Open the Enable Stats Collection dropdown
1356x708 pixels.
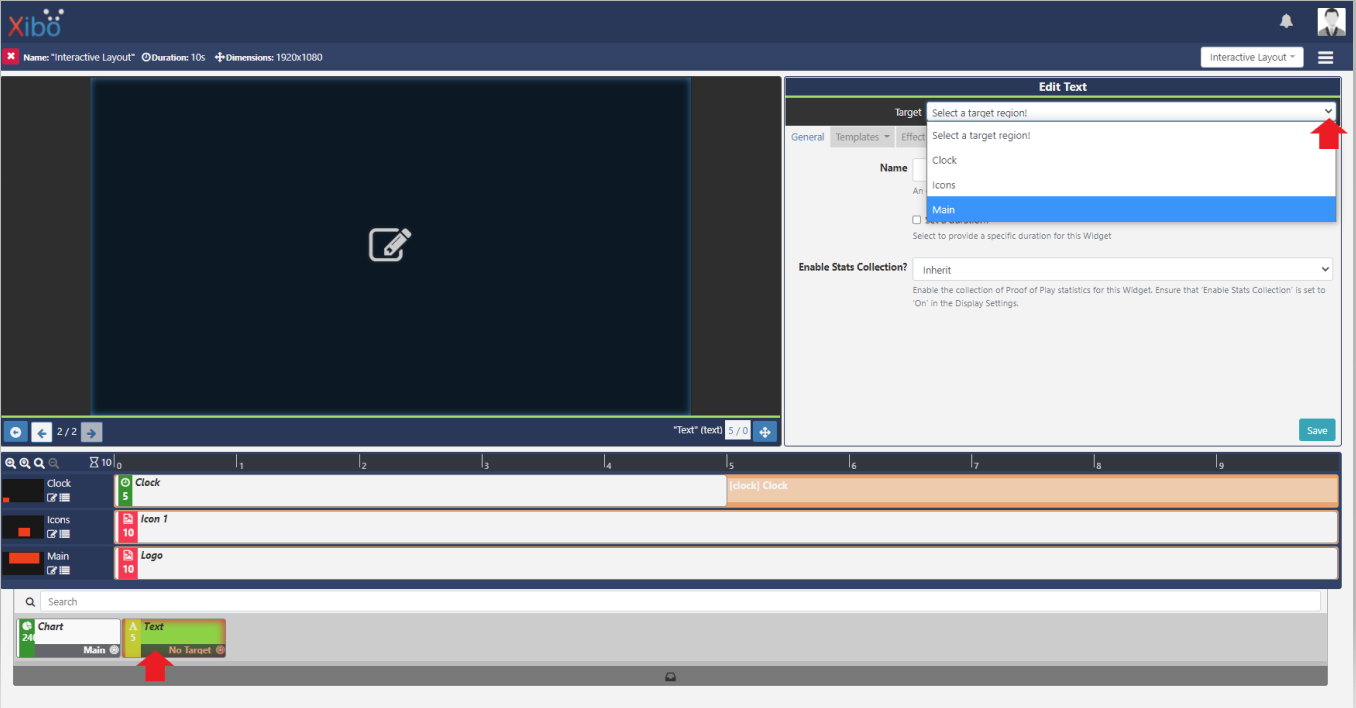[x=1122, y=270]
